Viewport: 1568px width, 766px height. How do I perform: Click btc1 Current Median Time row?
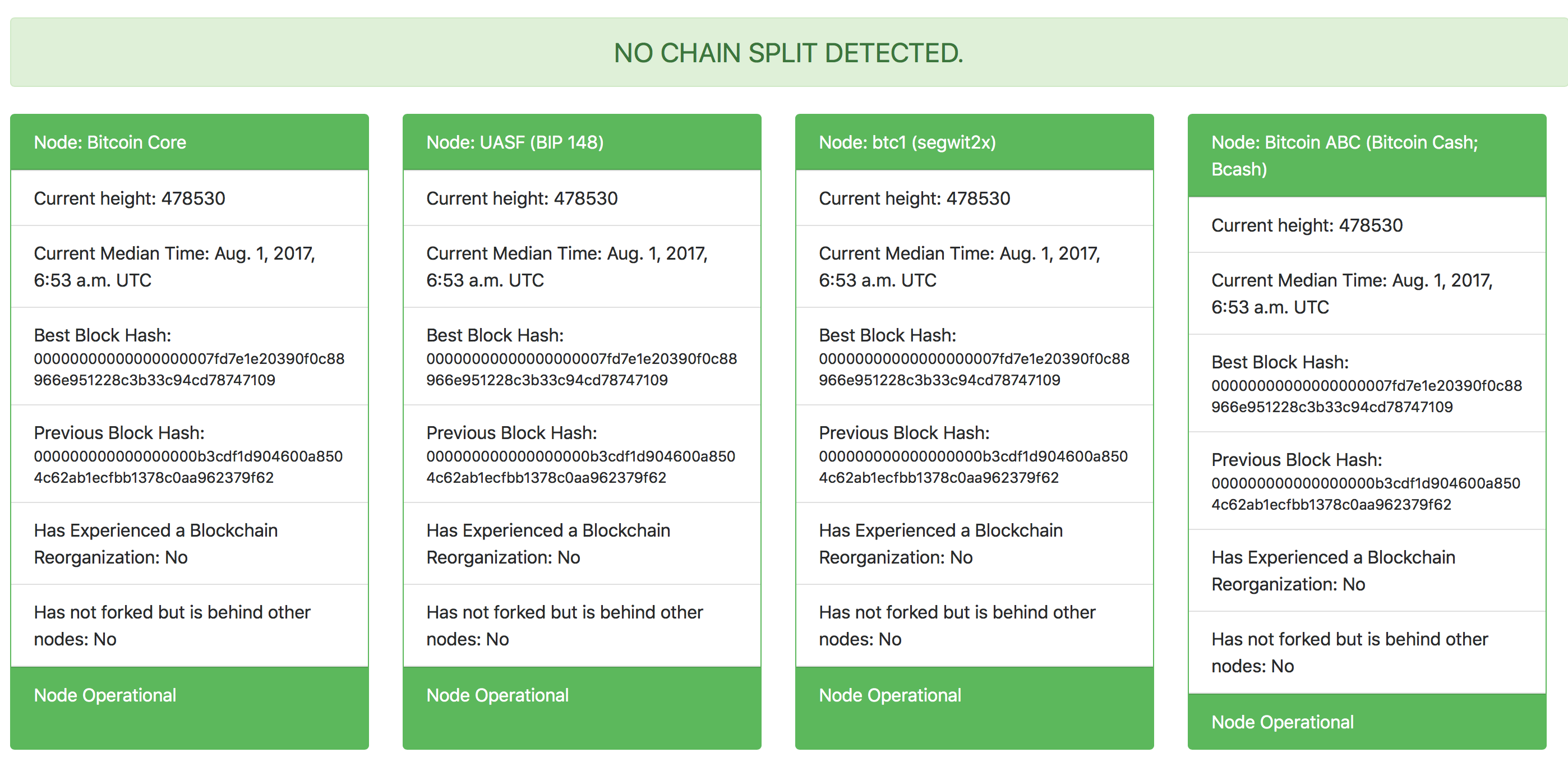pos(975,266)
